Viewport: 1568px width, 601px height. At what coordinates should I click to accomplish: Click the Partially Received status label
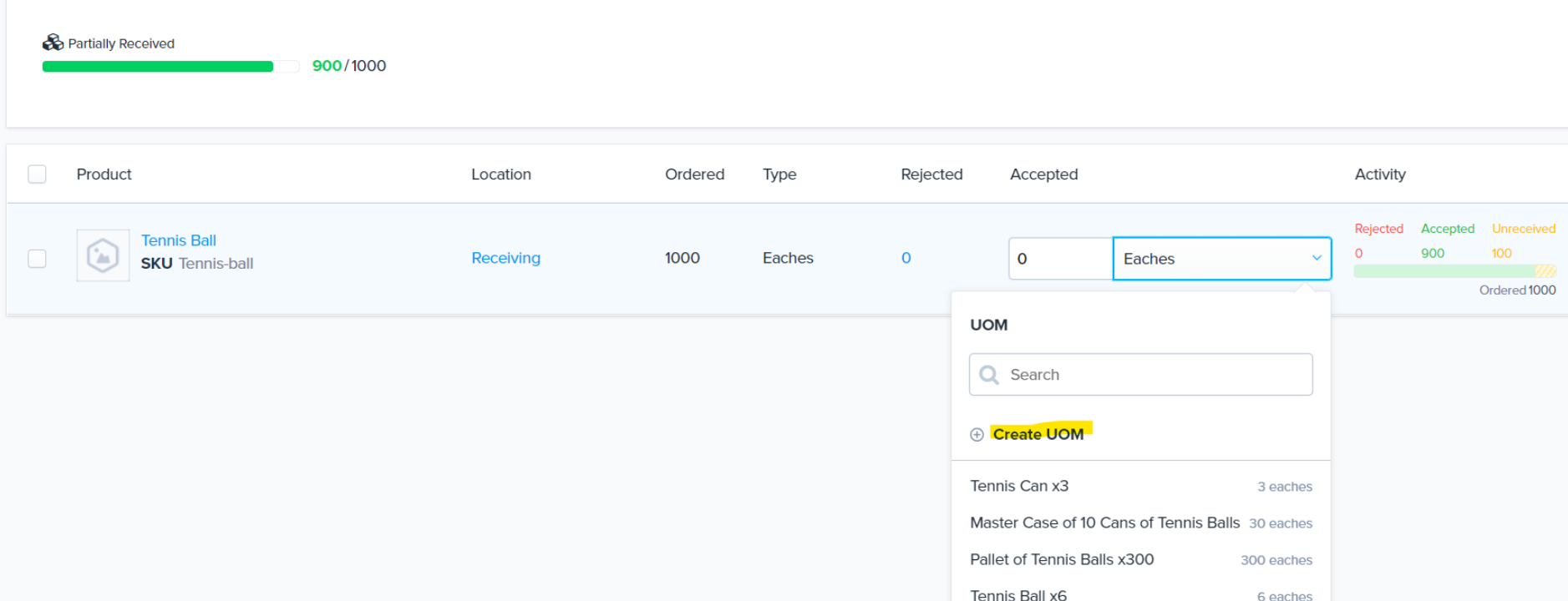point(121,43)
